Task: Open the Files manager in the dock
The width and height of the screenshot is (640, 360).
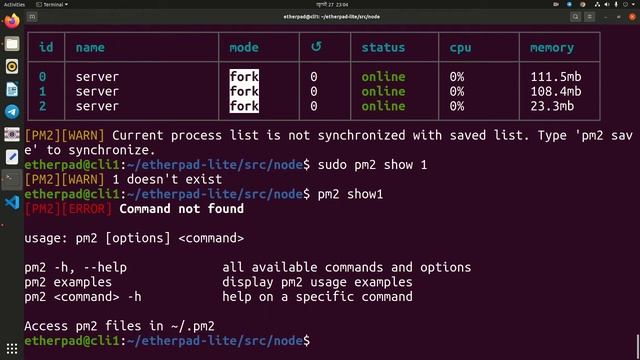Action: (12, 44)
